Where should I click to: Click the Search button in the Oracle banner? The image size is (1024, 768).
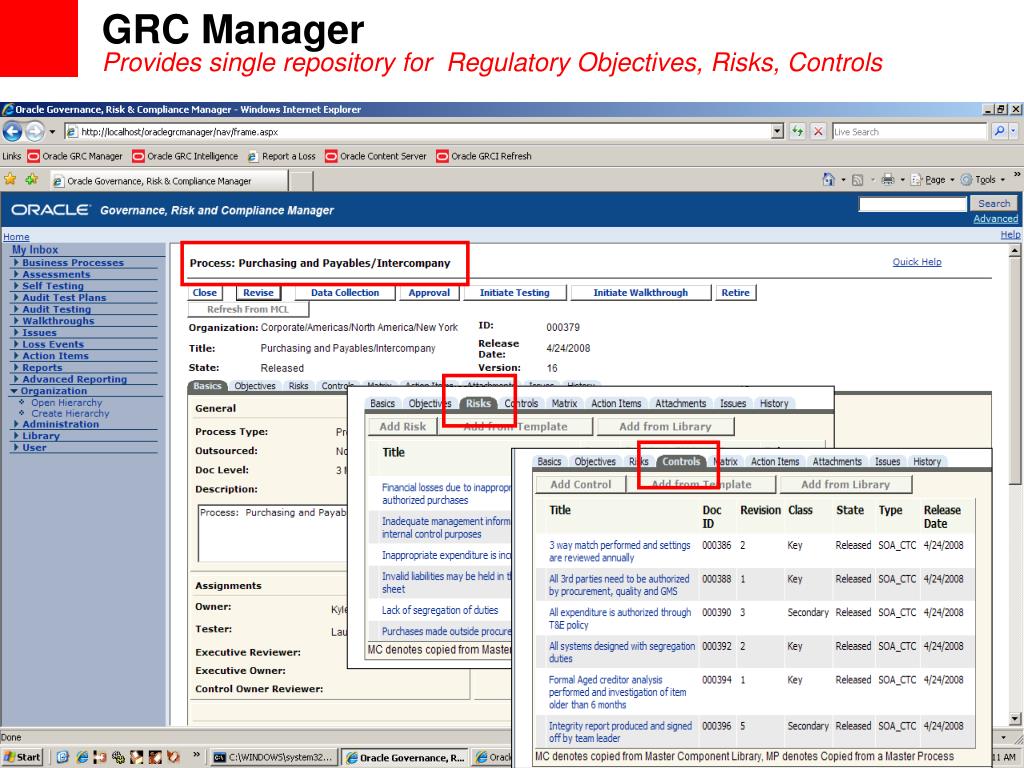[x=994, y=204]
